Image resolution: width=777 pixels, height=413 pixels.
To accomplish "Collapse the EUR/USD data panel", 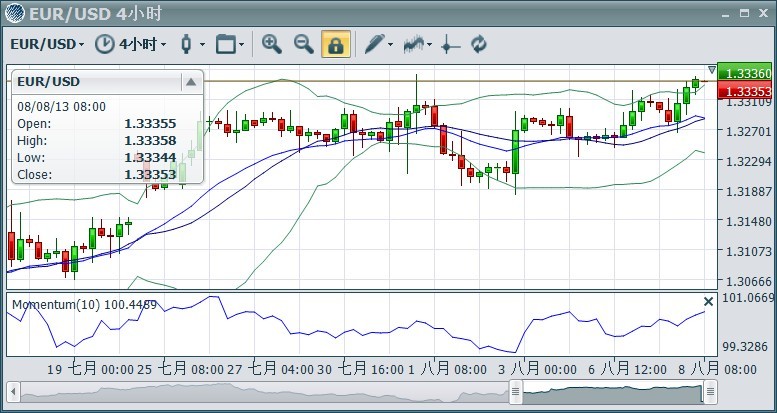I will 191,82.
